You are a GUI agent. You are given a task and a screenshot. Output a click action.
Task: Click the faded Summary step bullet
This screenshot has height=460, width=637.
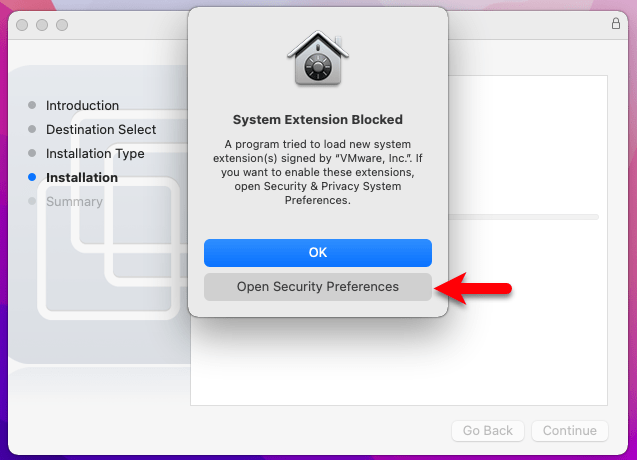click(x=32, y=201)
